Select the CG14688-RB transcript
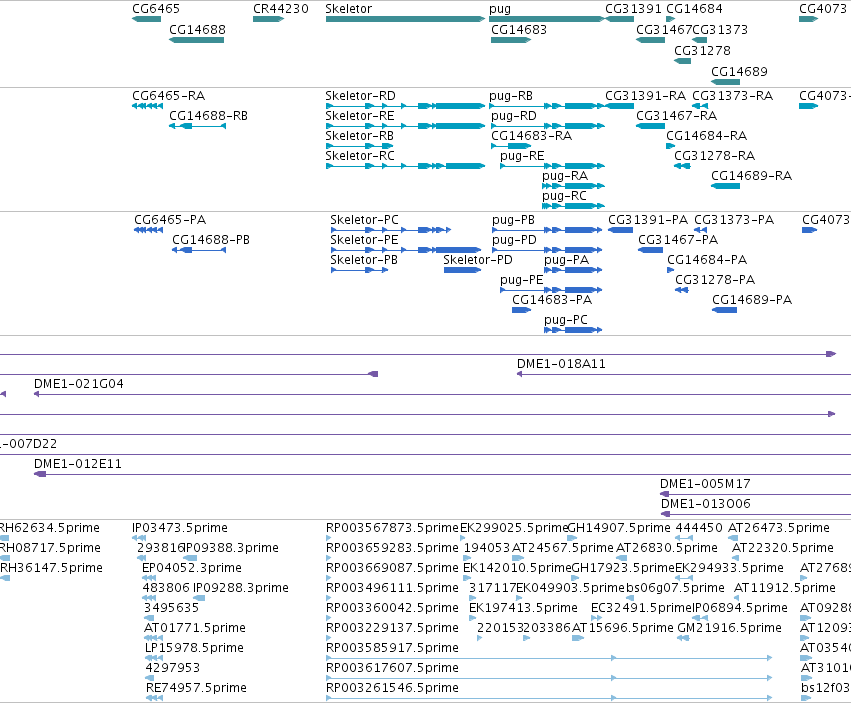The width and height of the screenshot is (851, 703). pos(198,126)
